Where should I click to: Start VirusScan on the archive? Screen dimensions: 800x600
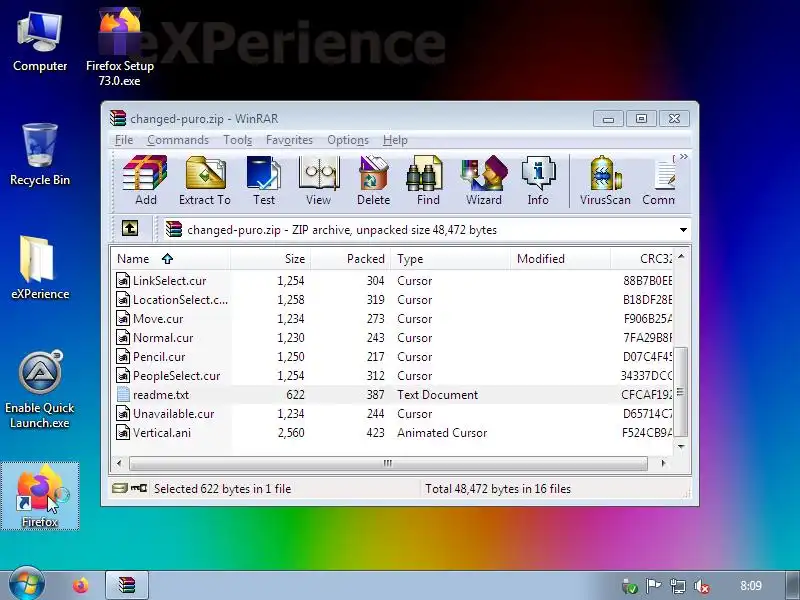pos(605,181)
